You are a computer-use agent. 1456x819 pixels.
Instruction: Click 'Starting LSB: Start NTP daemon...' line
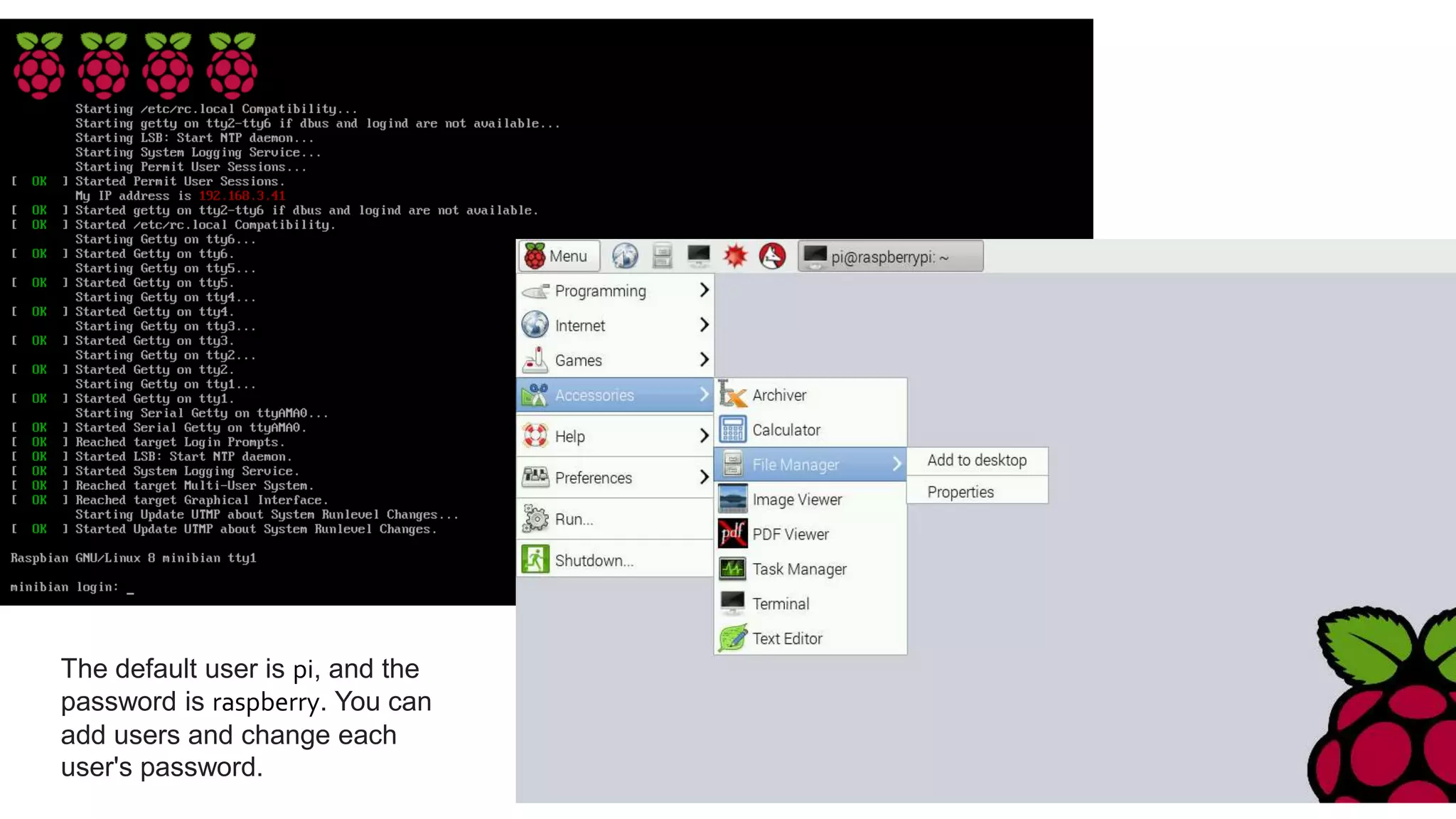195,138
